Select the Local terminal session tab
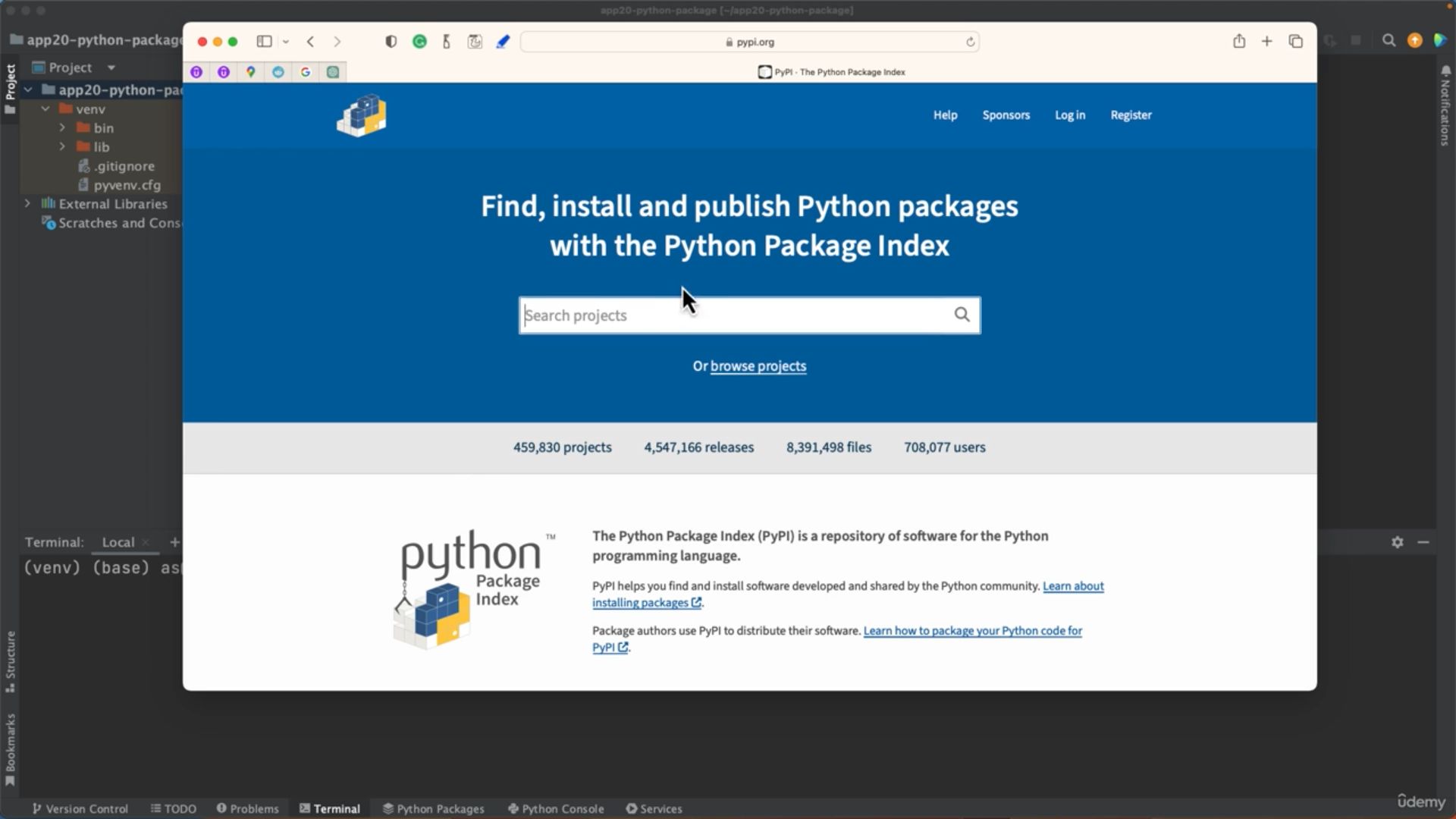Screen dimensions: 1456x819 [118, 542]
